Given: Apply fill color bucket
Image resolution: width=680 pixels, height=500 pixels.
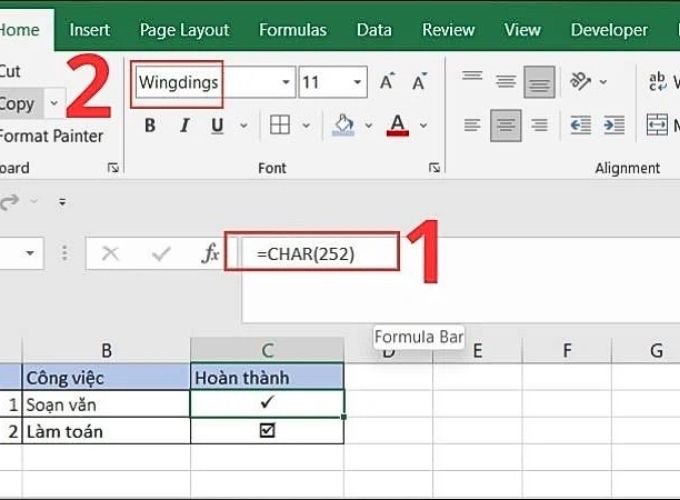Looking at the screenshot, I should click(x=344, y=125).
